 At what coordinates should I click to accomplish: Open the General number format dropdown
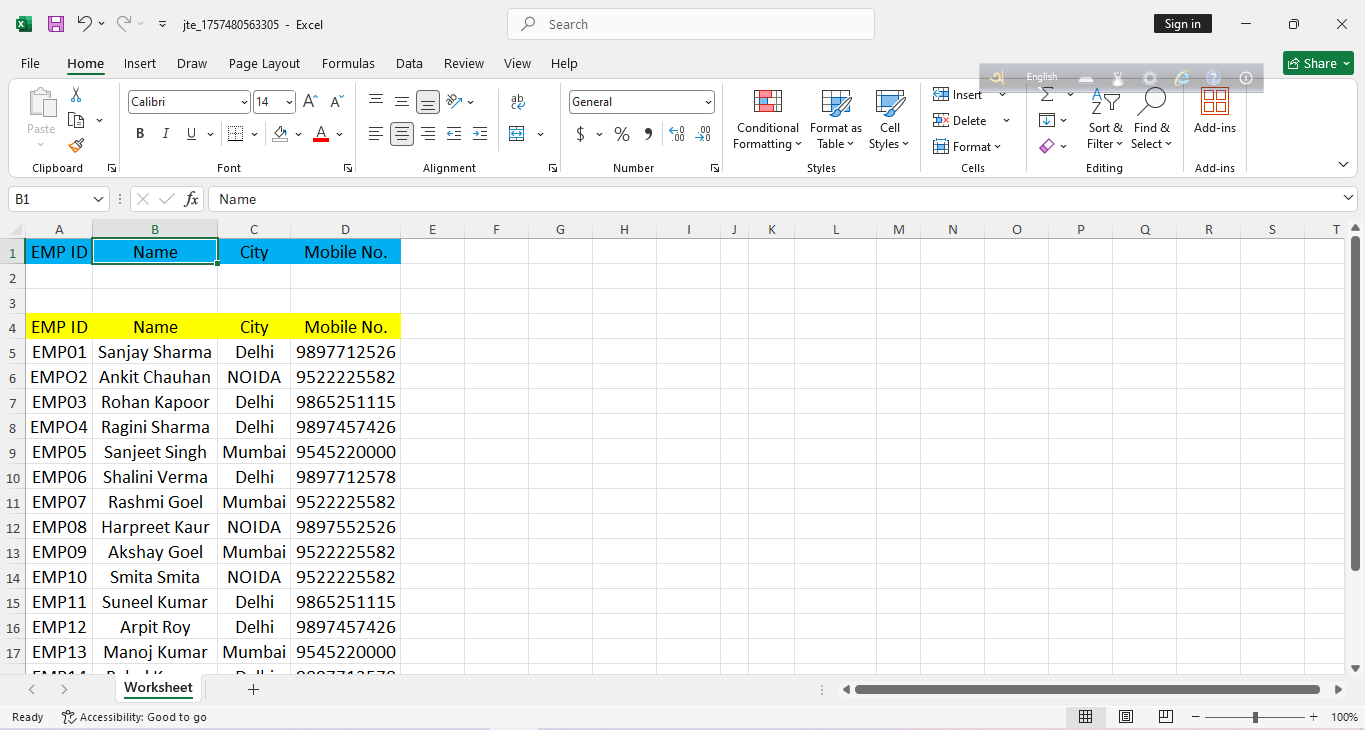pos(708,102)
